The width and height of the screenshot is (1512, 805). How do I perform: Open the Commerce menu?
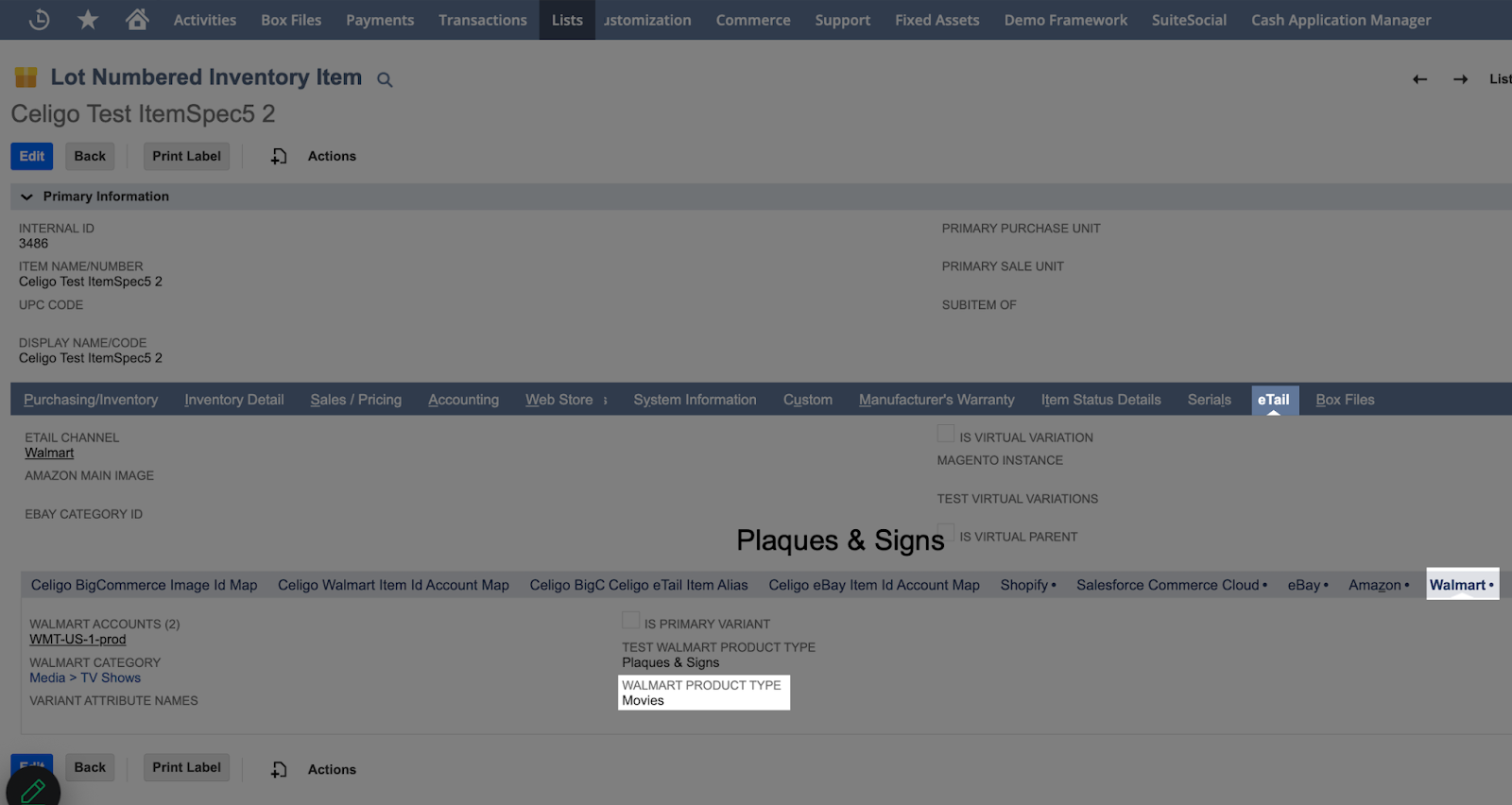753,20
